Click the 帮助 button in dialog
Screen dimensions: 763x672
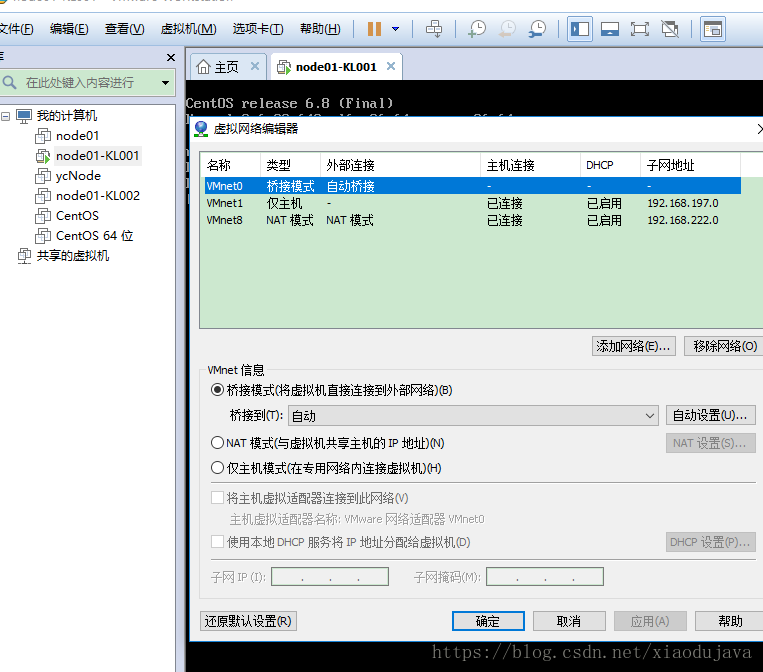click(x=730, y=621)
